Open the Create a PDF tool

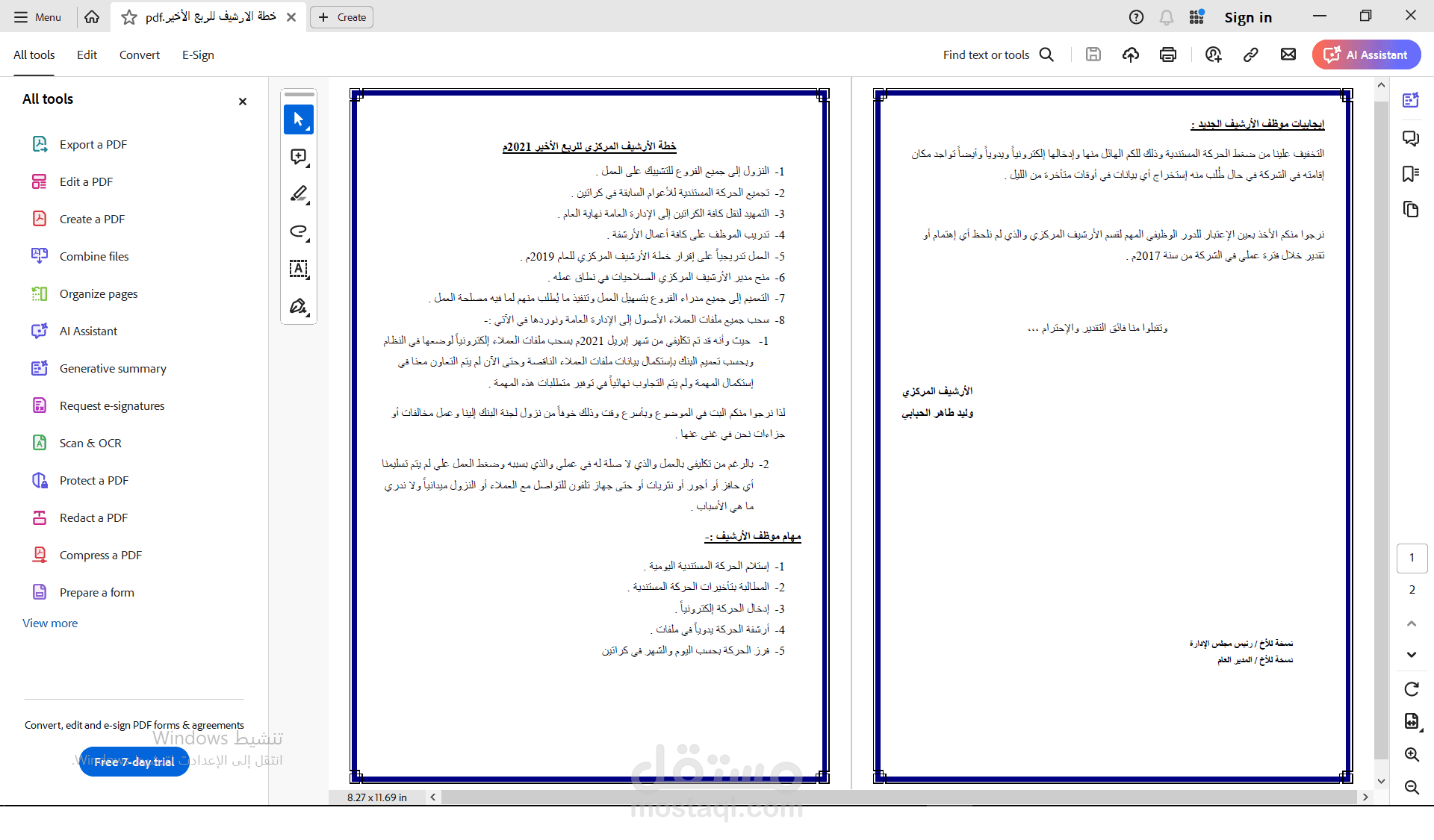[78, 219]
